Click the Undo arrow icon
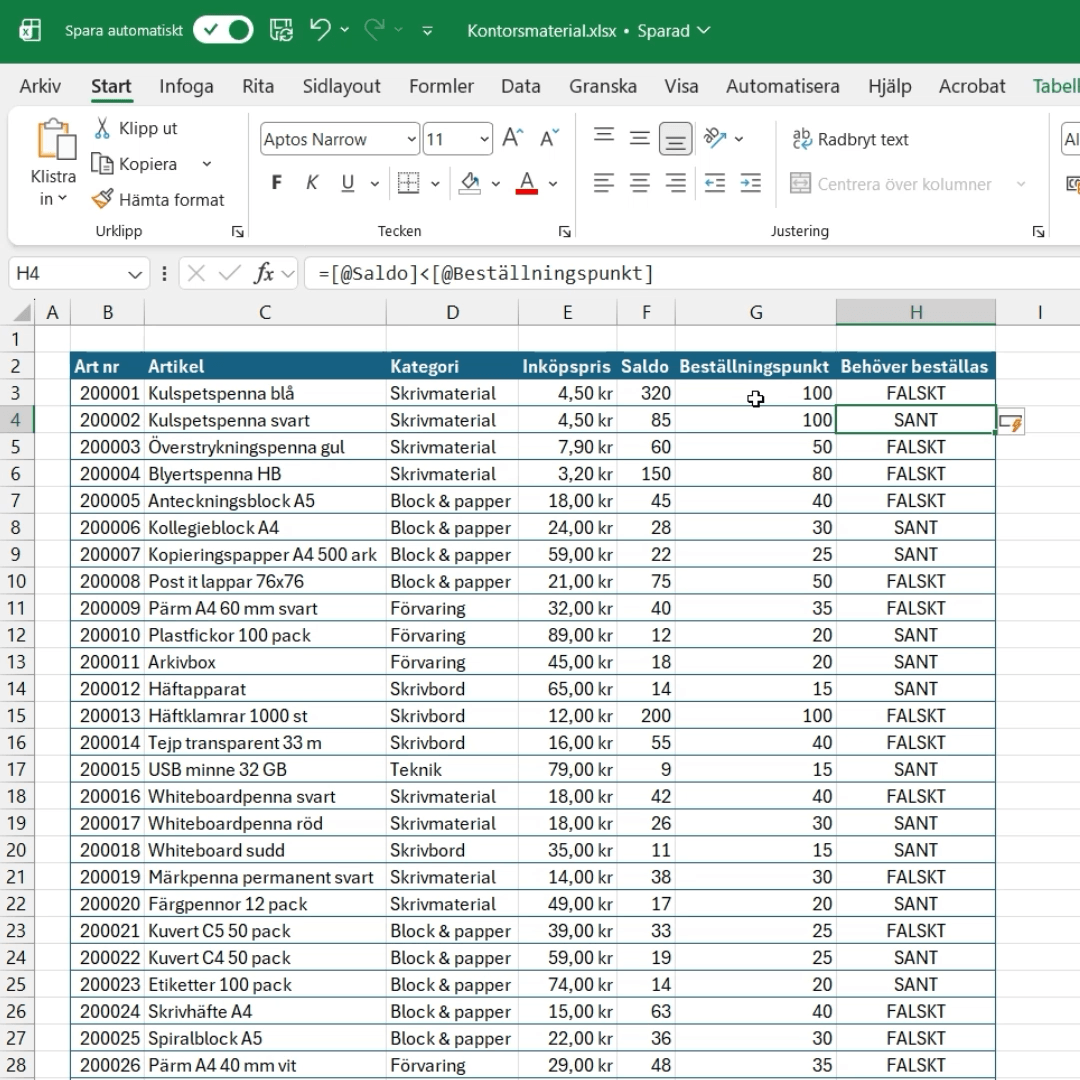This screenshot has width=1080, height=1080. (320, 30)
